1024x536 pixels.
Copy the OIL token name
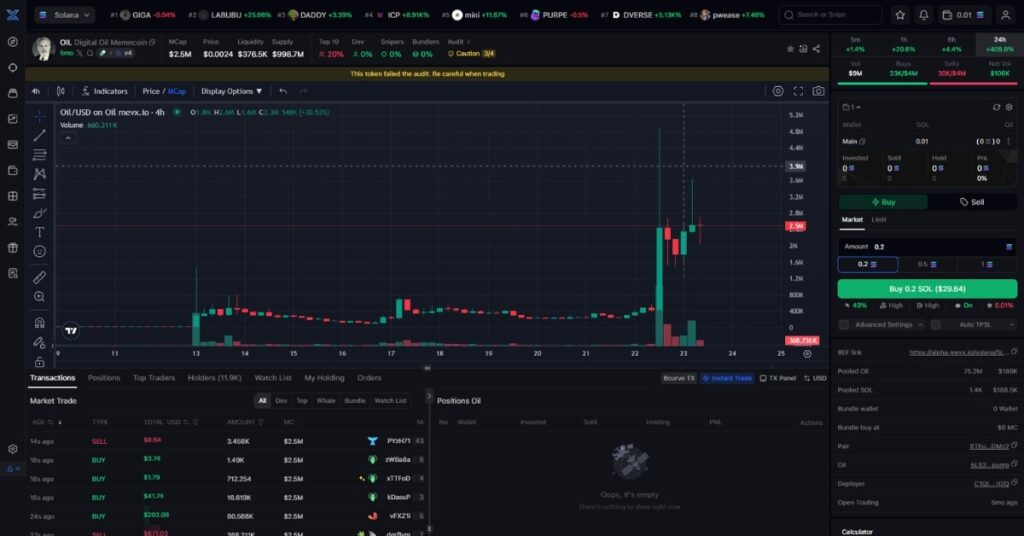pyautogui.click(x=152, y=42)
